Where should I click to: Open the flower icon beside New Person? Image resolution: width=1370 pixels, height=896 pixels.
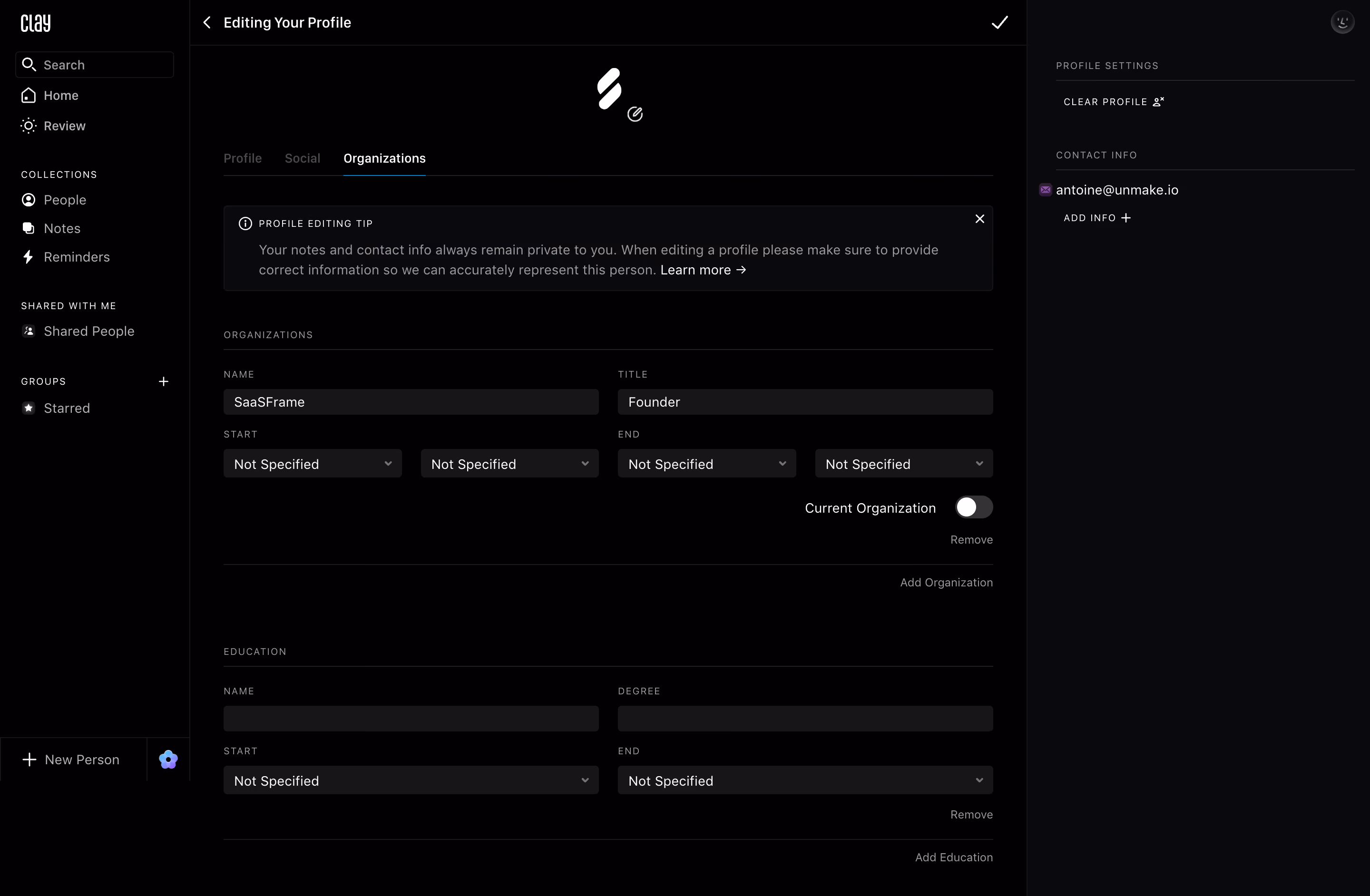coord(168,760)
